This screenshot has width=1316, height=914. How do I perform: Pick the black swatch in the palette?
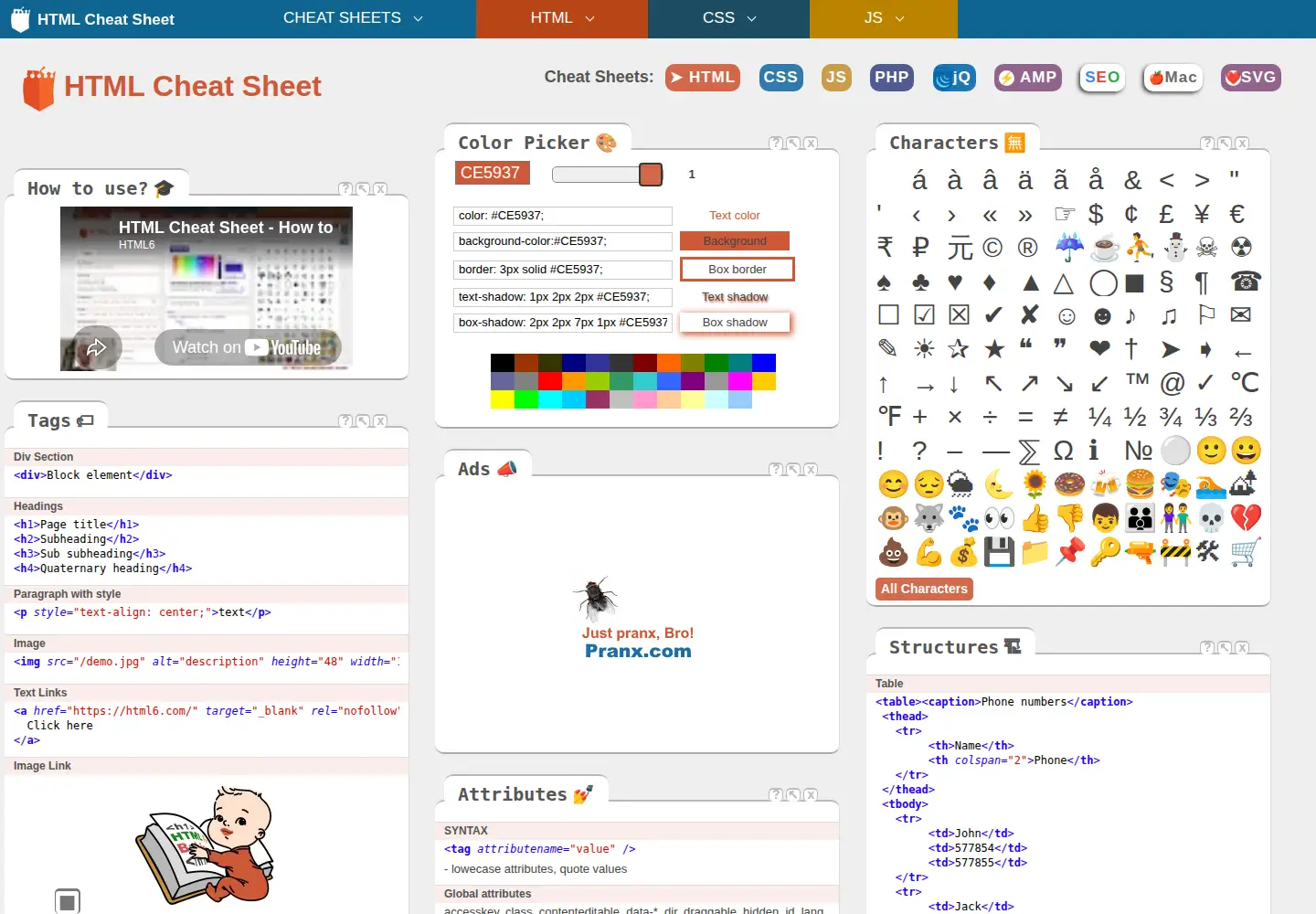[x=503, y=363]
